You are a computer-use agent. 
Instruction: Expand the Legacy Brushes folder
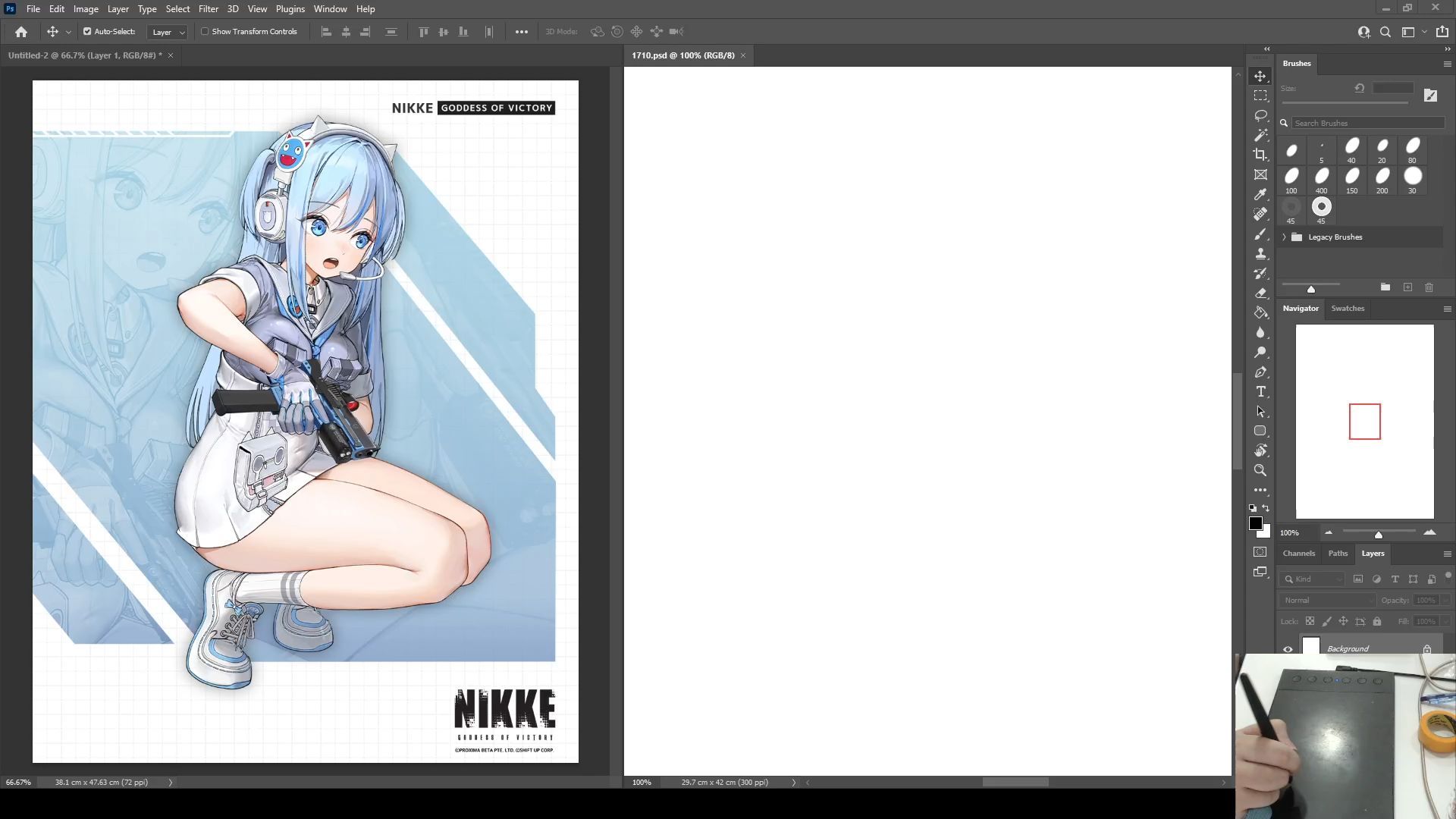click(1285, 237)
